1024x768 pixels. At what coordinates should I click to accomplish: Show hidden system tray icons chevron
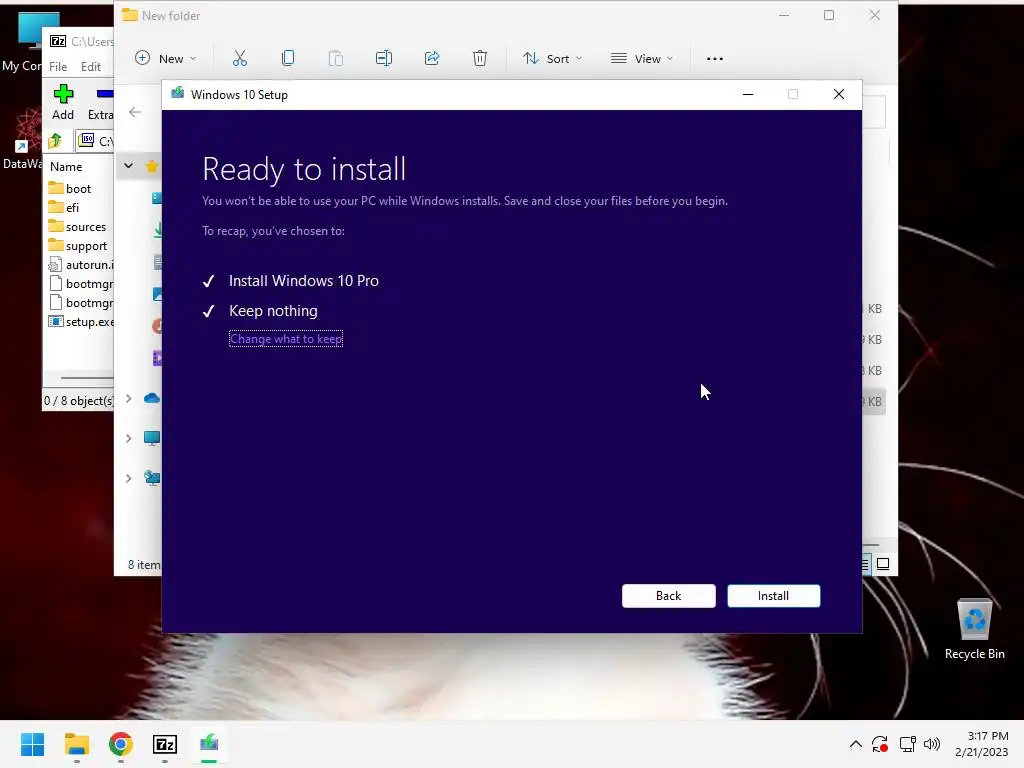click(856, 744)
